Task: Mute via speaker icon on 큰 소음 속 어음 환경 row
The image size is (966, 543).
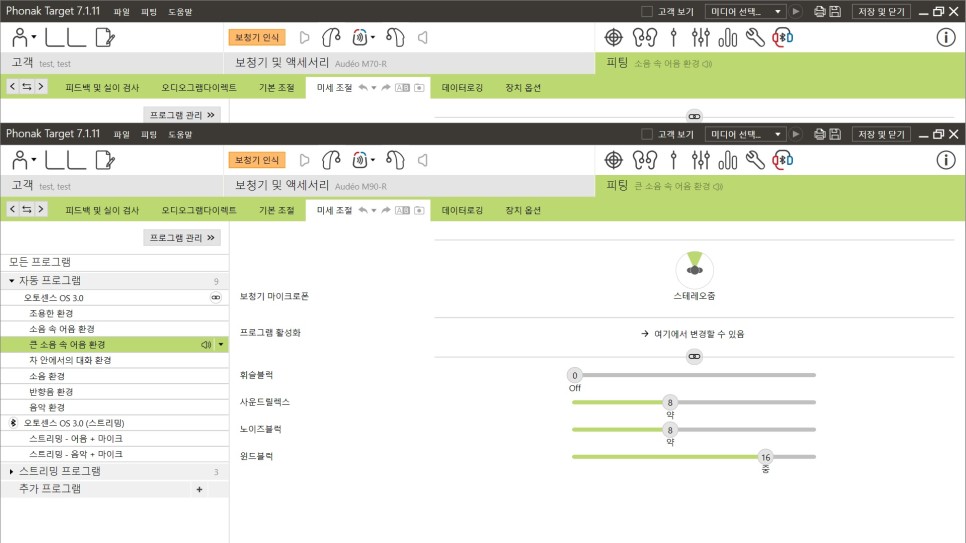Action: (206, 345)
